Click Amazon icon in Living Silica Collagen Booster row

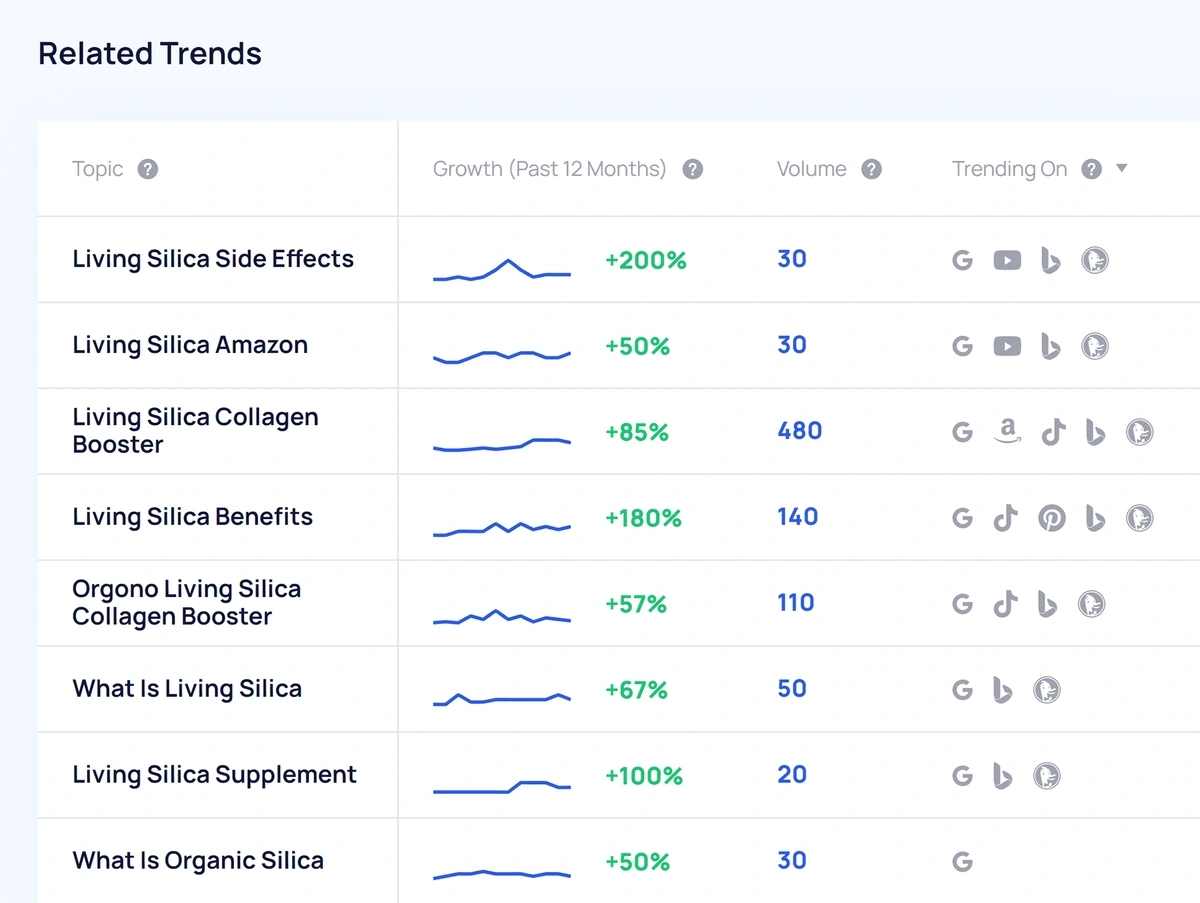1007,432
